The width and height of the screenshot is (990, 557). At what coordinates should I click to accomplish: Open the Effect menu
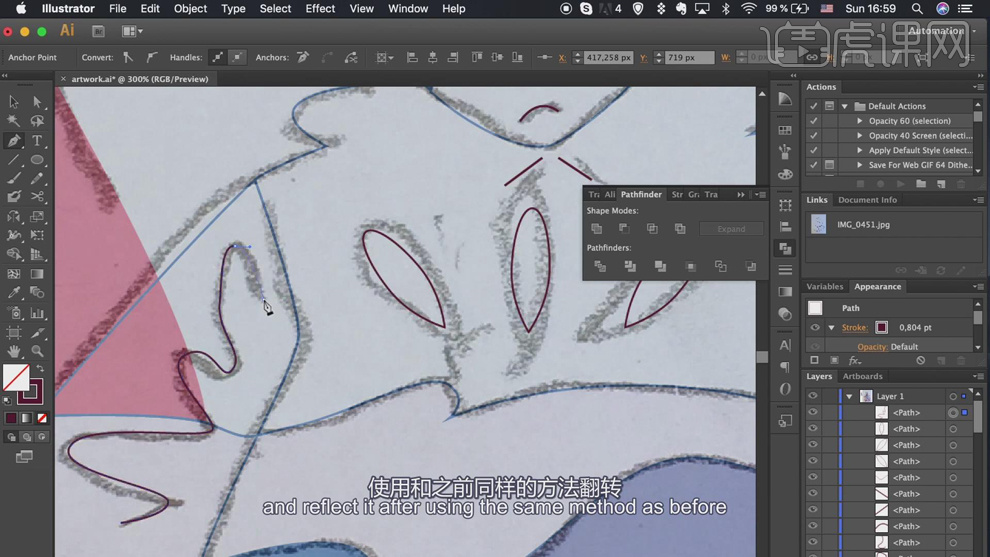click(320, 9)
